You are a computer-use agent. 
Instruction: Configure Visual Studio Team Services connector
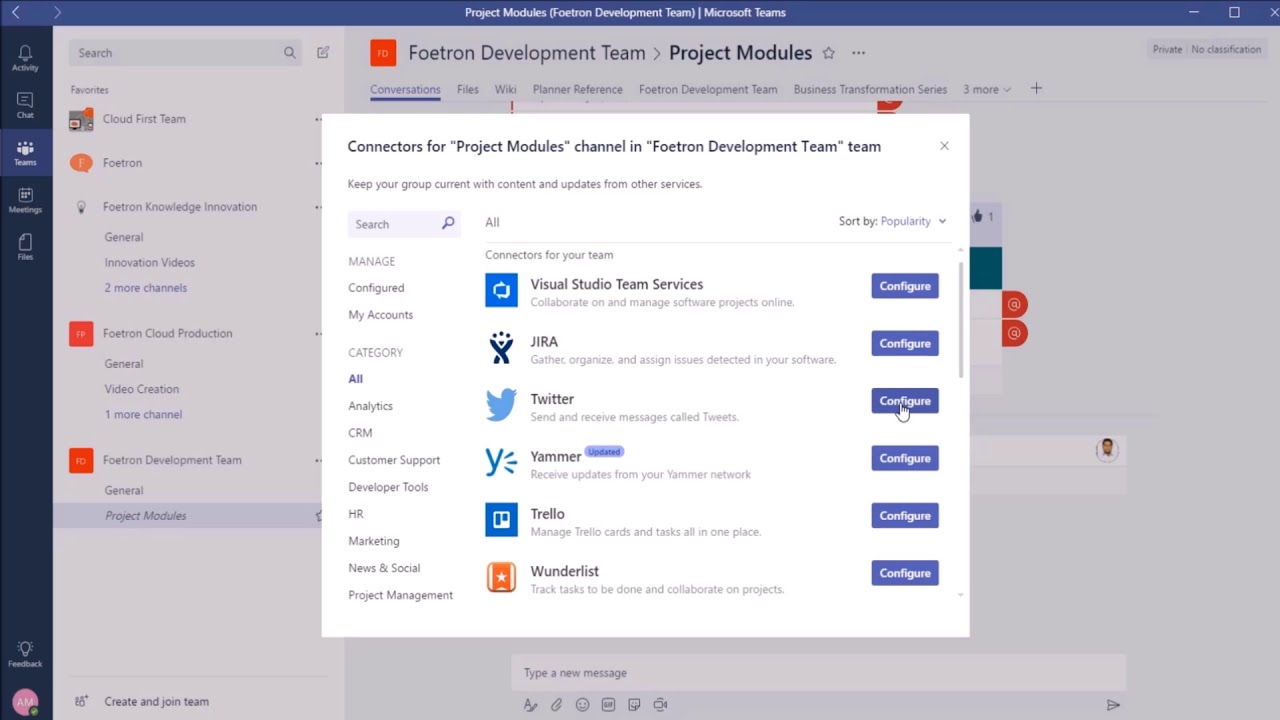click(905, 286)
